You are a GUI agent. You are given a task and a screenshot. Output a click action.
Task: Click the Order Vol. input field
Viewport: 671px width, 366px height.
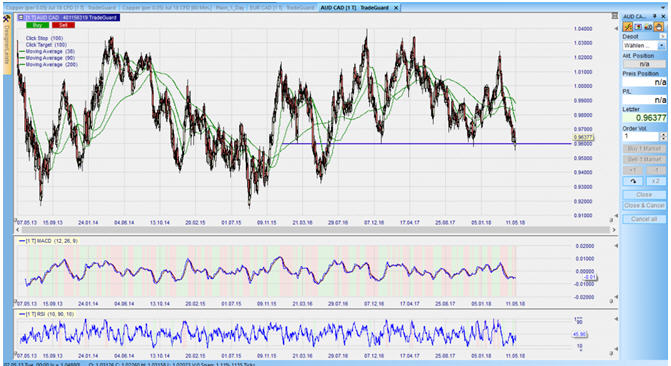(641, 136)
